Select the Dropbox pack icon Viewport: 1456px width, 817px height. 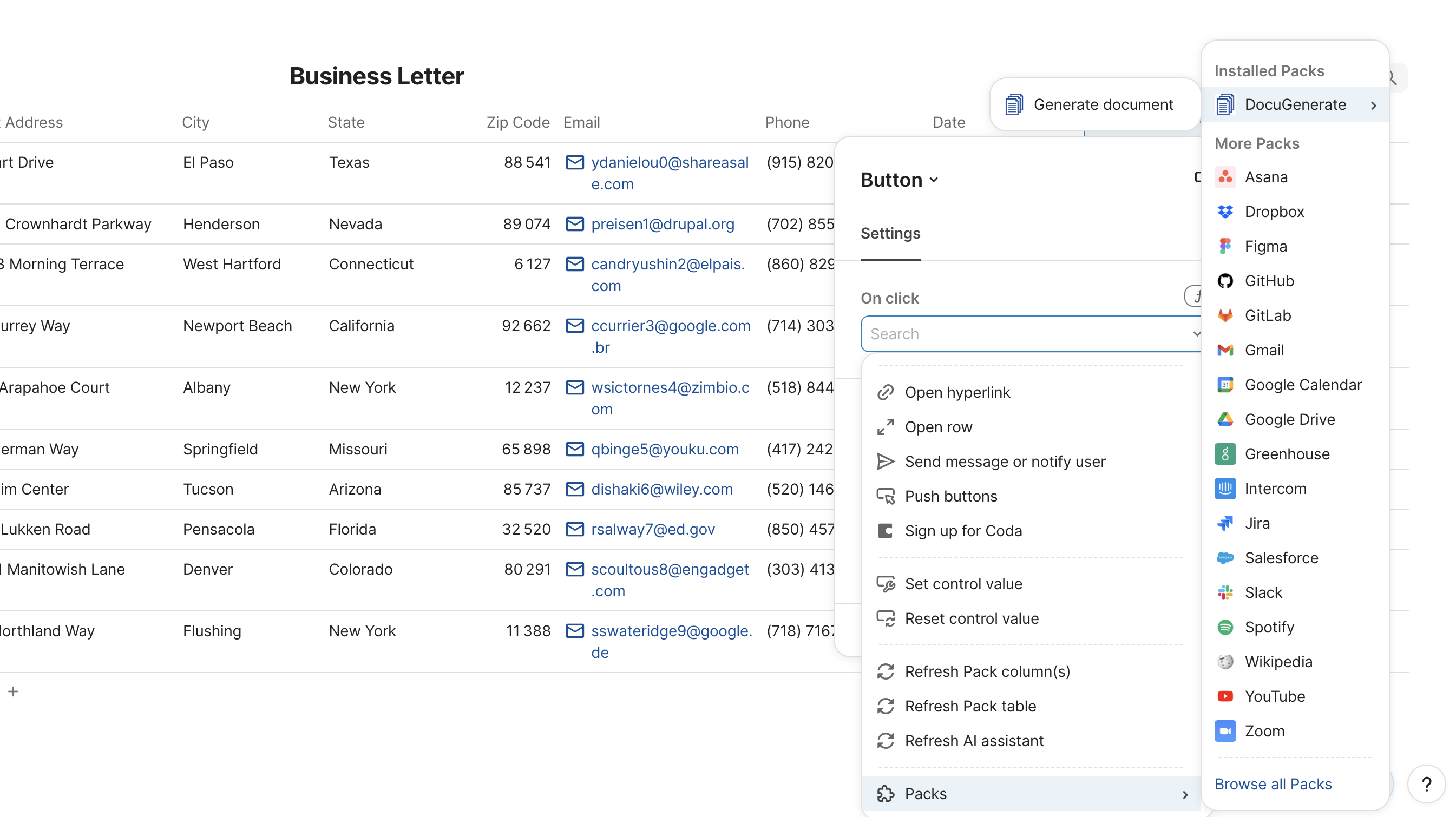point(1225,212)
